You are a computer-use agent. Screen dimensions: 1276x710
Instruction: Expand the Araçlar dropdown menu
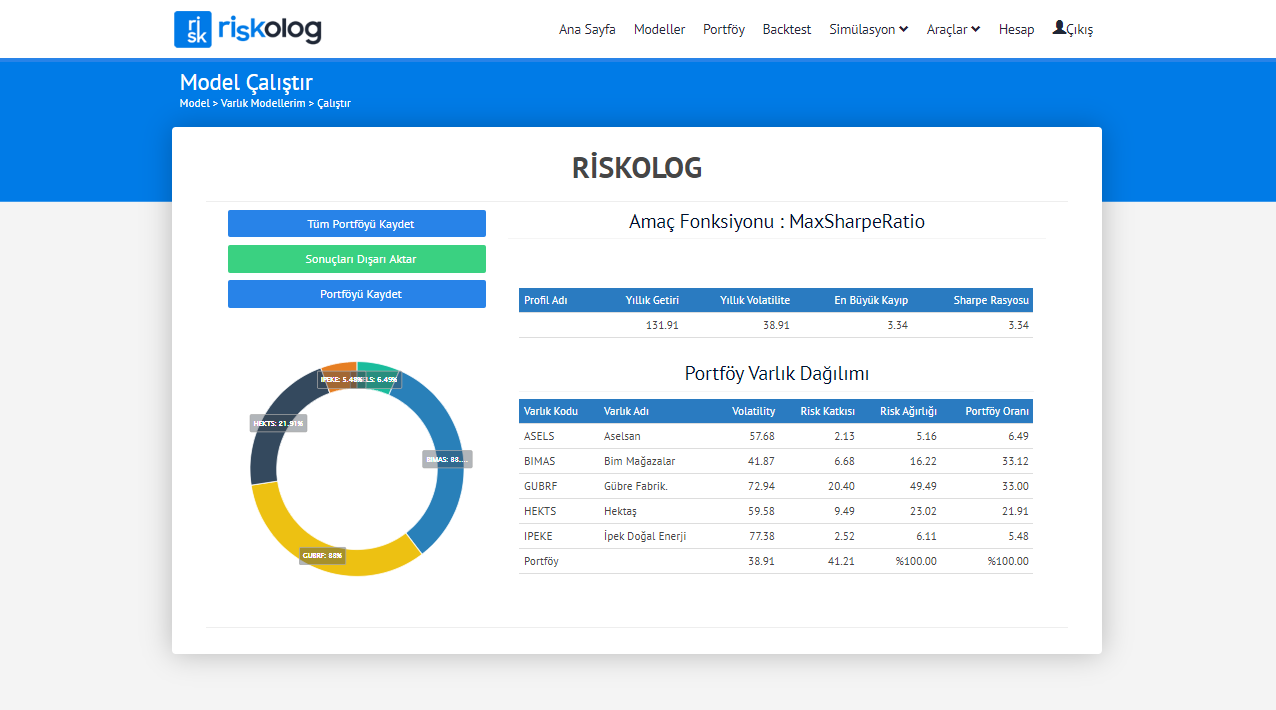[953, 29]
